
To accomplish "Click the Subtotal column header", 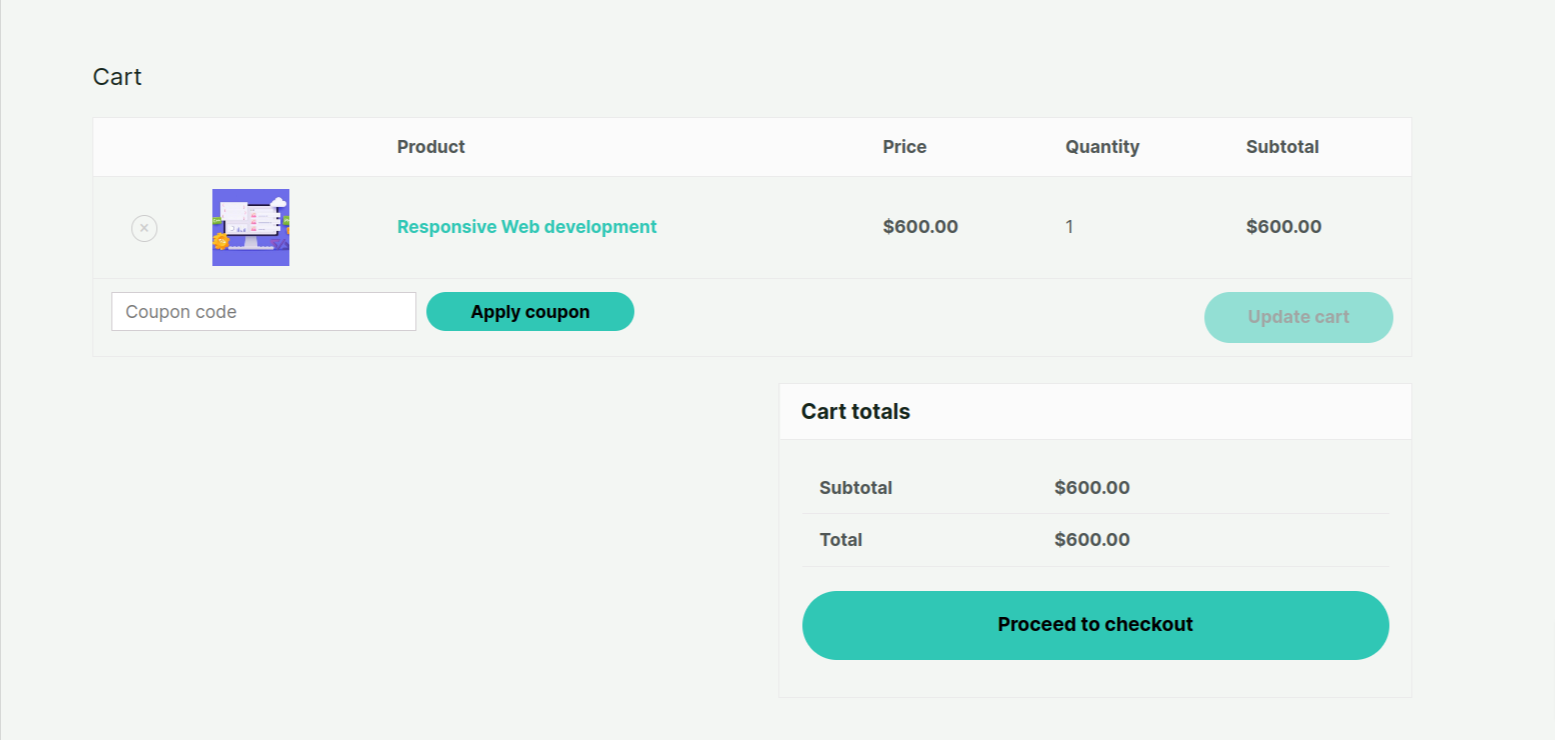I will tap(1282, 146).
